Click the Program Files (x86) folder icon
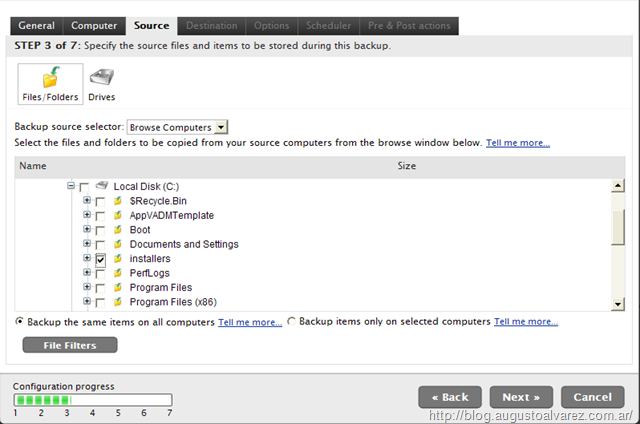 click(118, 301)
